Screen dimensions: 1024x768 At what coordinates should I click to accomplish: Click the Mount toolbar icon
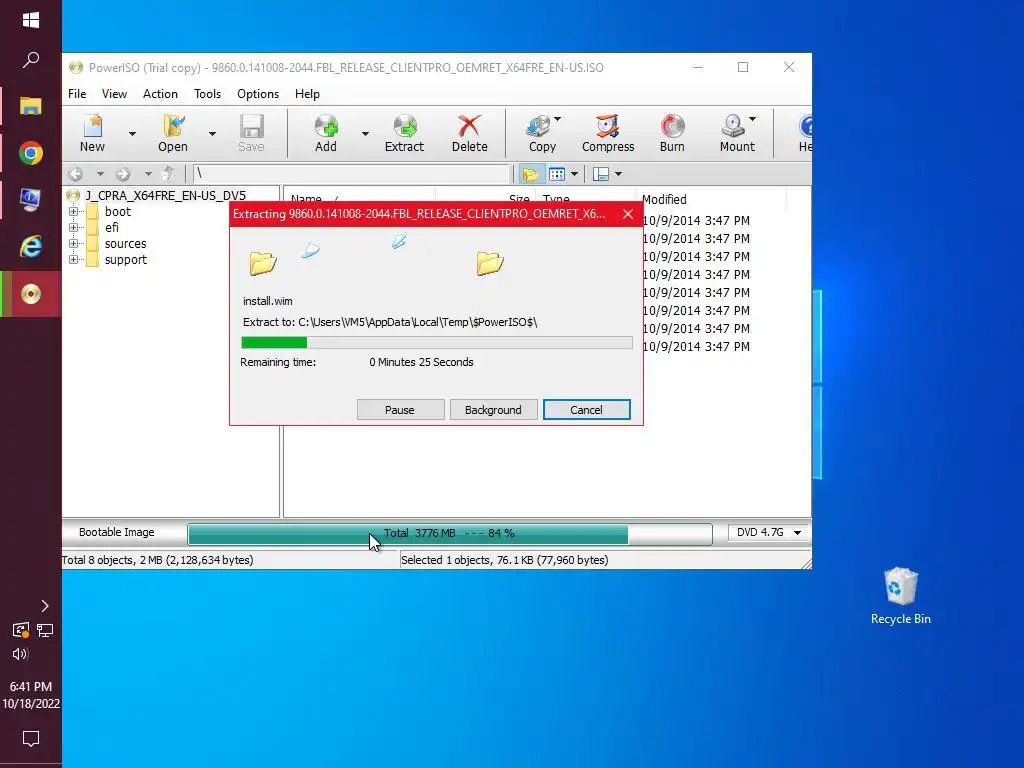737,133
